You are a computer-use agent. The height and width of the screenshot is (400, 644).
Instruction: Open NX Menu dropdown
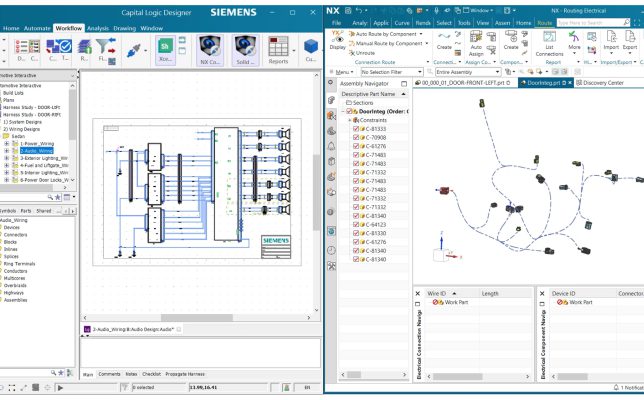pyautogui.click(x=342, y=72)
